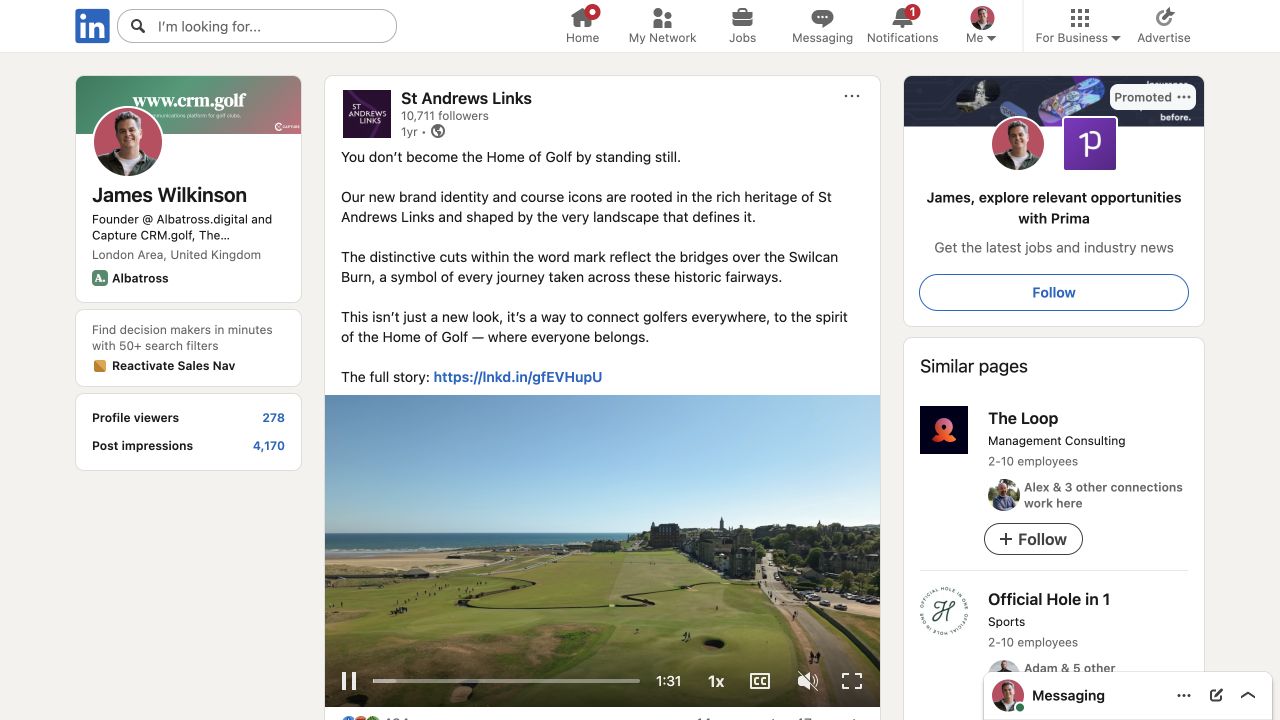Unmute the video sound

pos(807,681)
